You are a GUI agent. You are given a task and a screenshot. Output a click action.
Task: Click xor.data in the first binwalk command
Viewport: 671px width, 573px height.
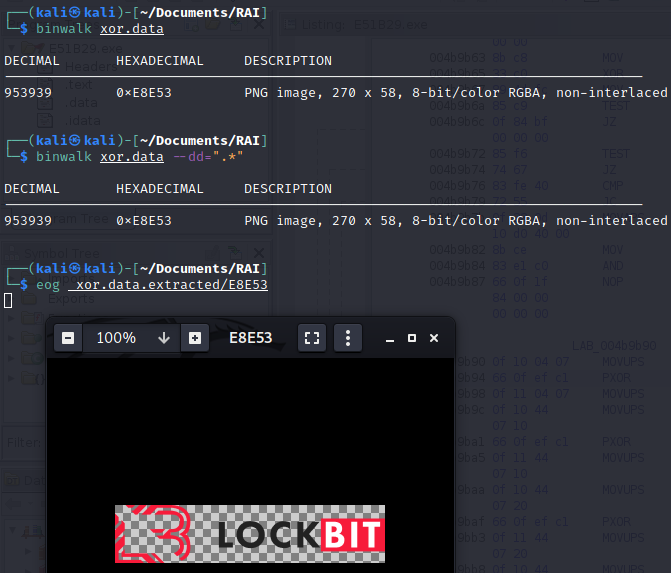(x=132, y=29)
